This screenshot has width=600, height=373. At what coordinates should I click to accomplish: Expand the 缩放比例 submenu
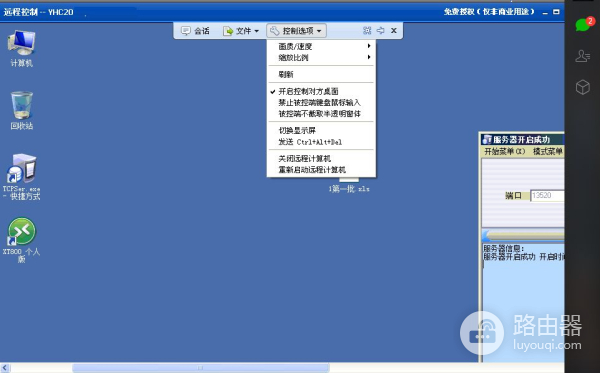click(321, 57)
